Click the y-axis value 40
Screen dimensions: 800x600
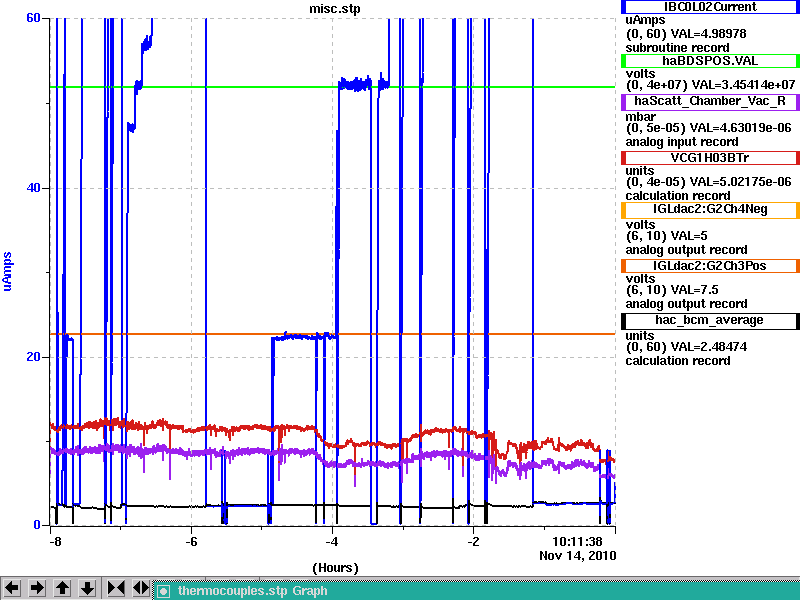pyautogui.click(x=33, y=188)
